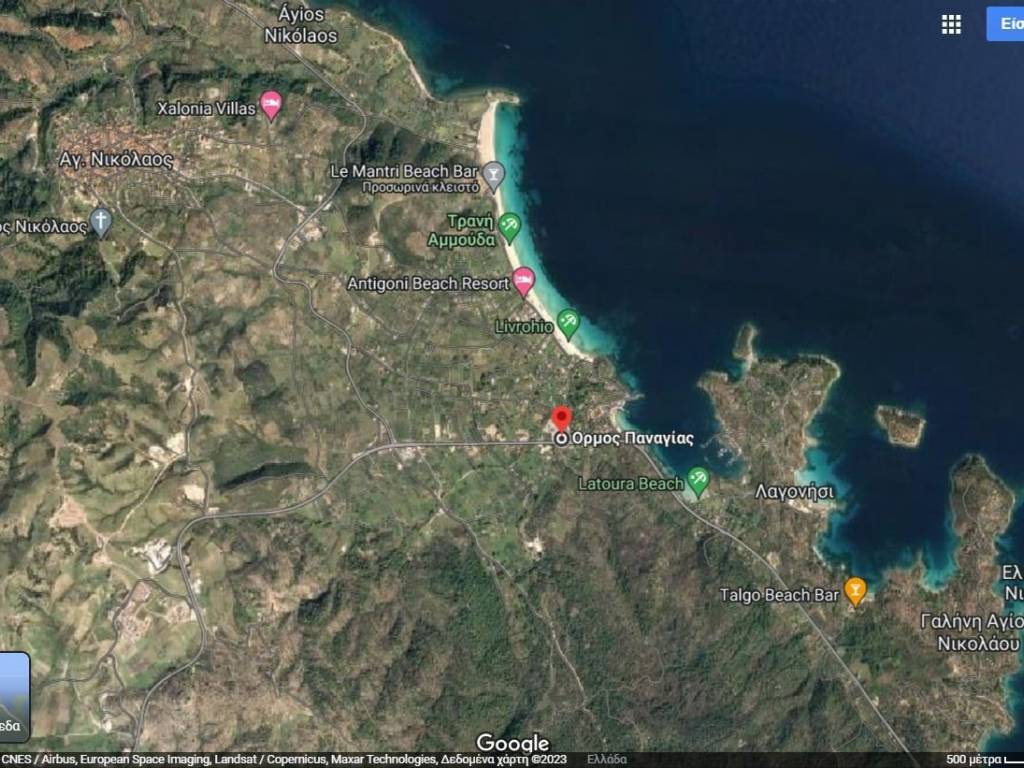Click the Άγιος Νικόλαος label at top

[300, 25]
